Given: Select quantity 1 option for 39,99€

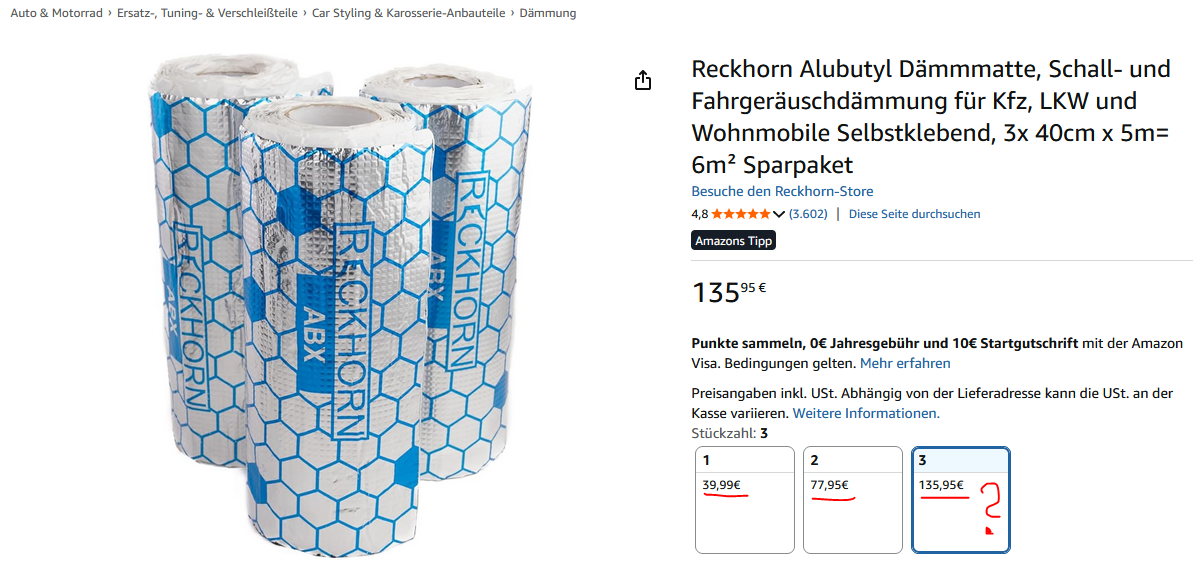Looking at the screenshot, I should click(x=744, y=499).
